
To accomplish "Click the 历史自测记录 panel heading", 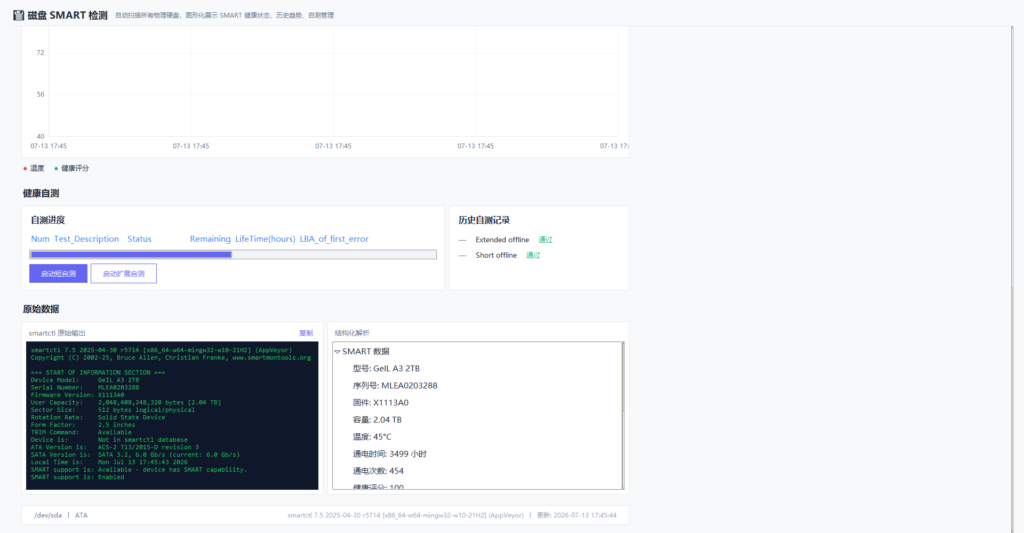I will pos(484,220).
